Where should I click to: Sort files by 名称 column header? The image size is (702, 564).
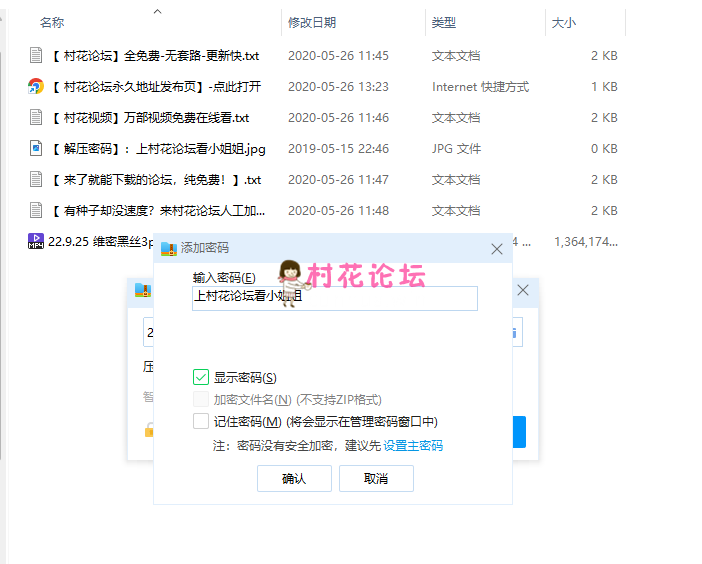point(52,22)
